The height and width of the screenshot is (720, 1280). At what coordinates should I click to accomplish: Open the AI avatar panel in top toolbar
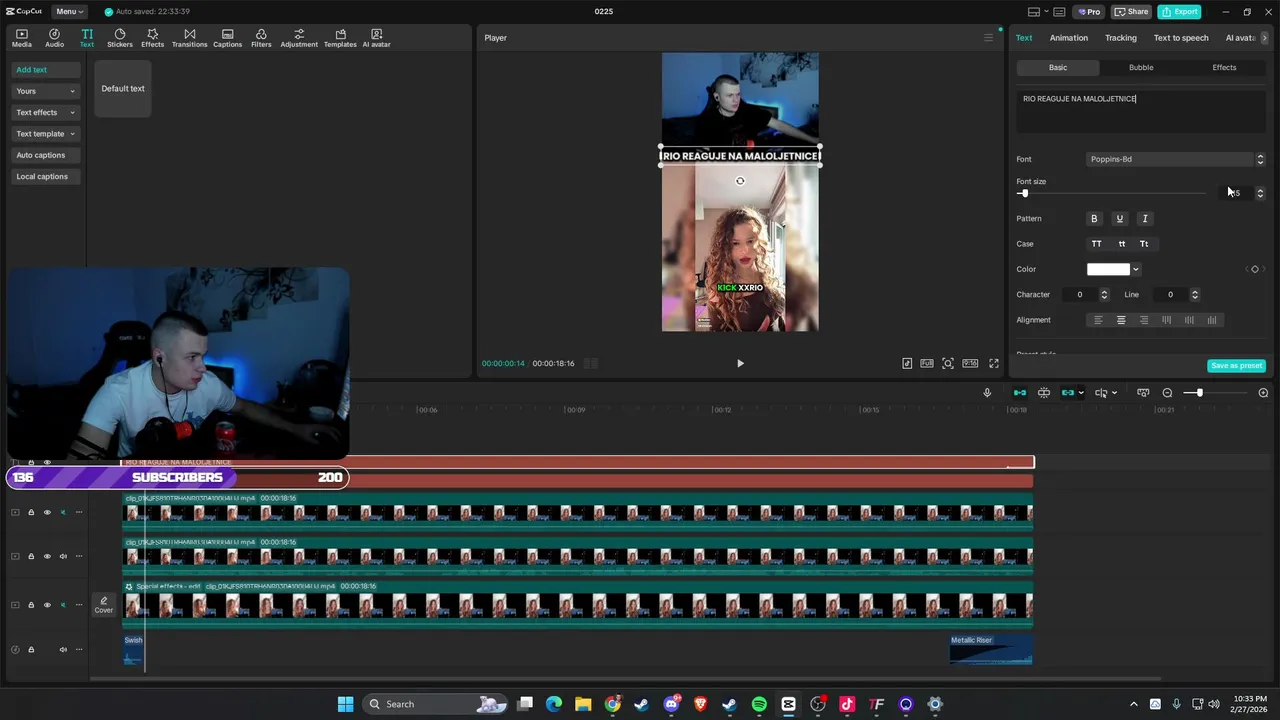tap(376, 38)
